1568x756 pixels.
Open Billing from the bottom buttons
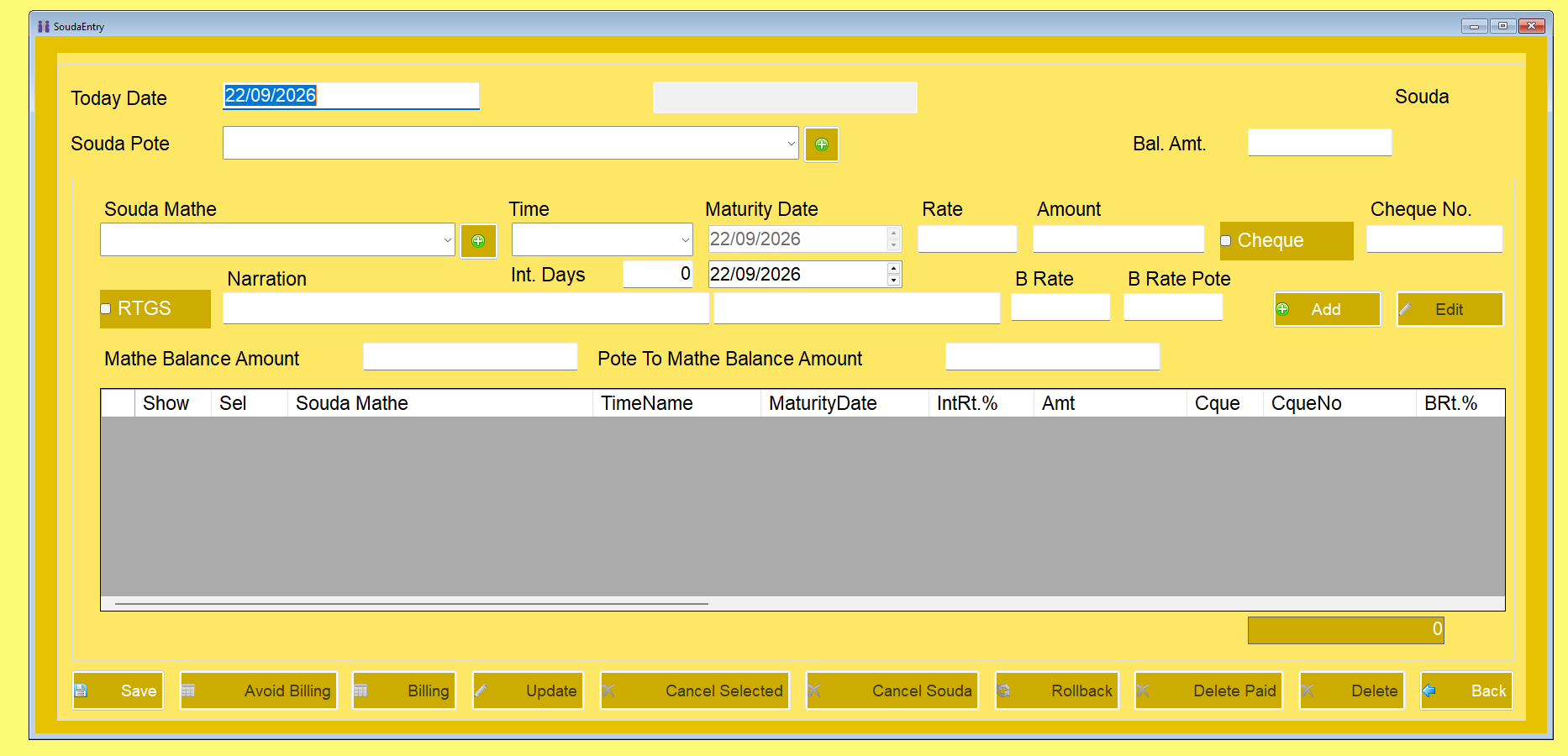point(404,690)
